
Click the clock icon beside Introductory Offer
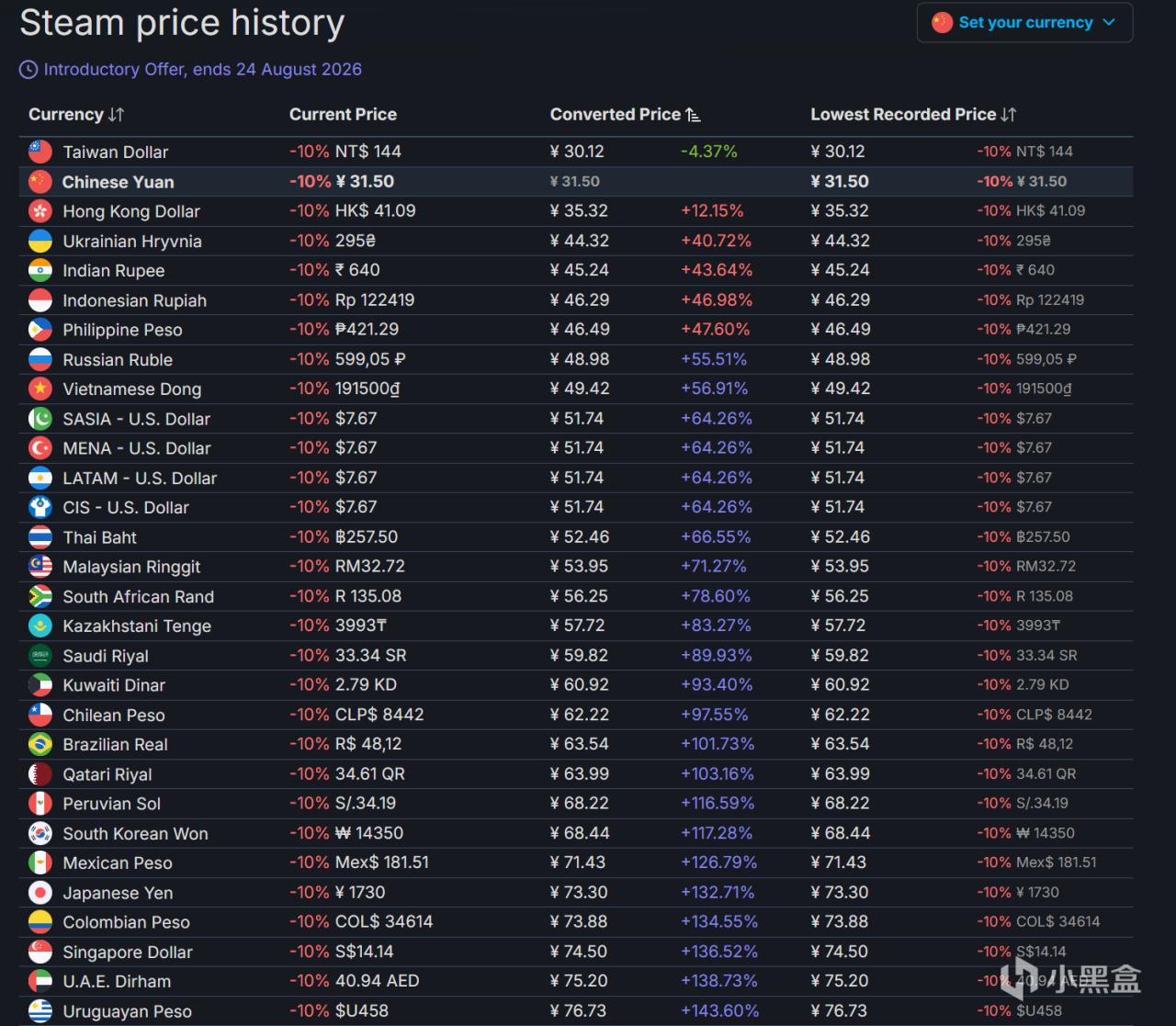(x=29, y=70)
